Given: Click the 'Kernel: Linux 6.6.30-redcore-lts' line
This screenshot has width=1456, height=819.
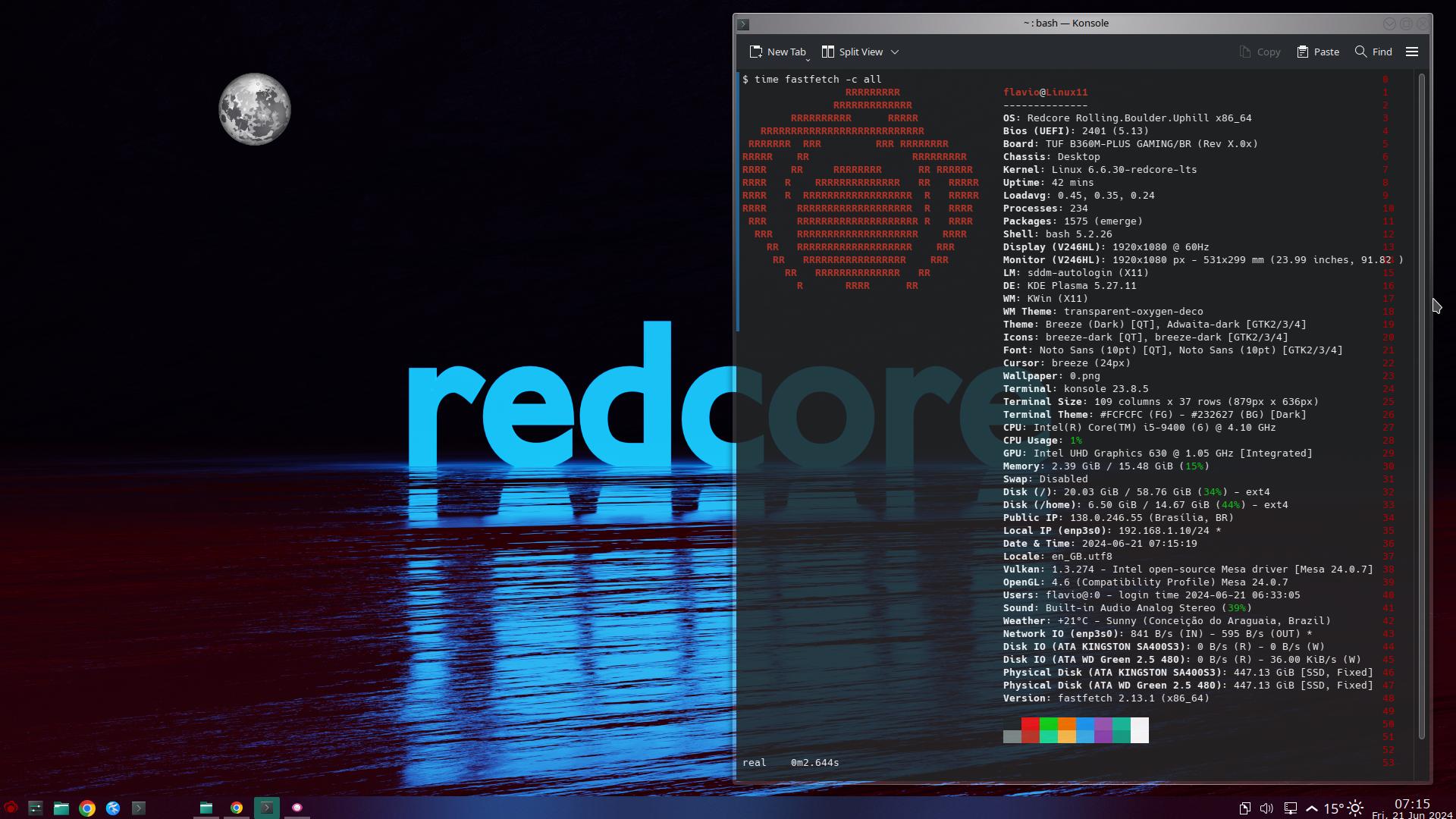Looking at the screenshot, I should (1100, 169).
